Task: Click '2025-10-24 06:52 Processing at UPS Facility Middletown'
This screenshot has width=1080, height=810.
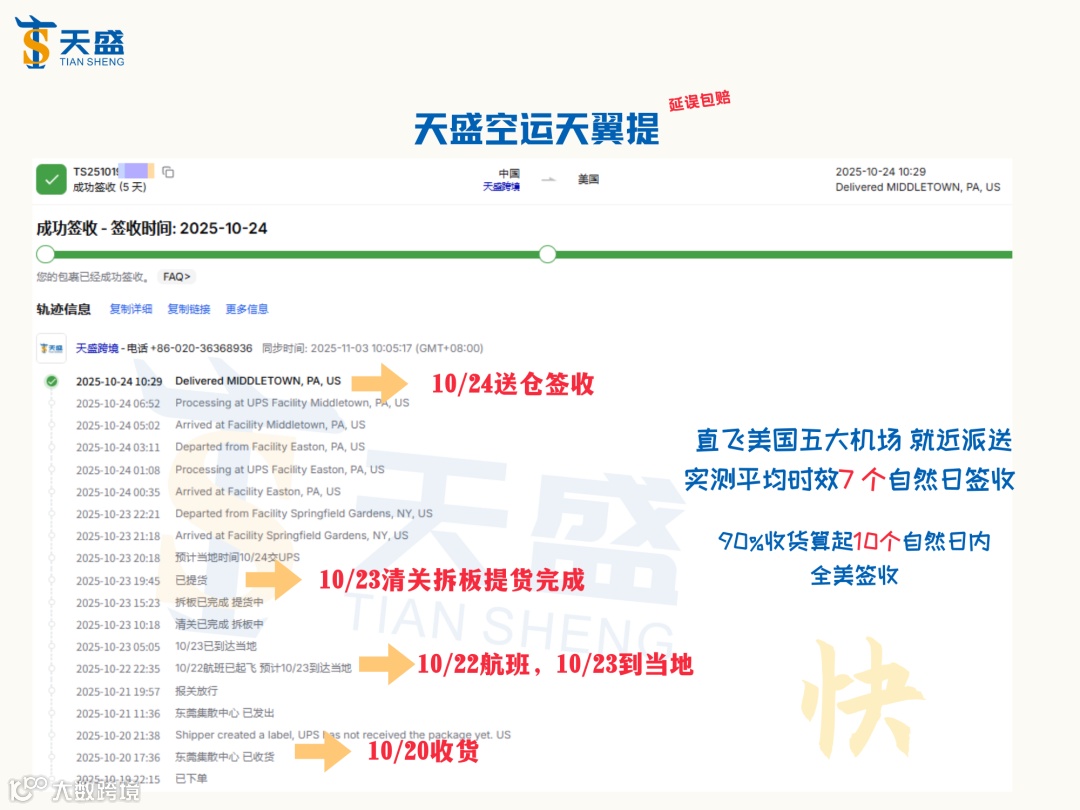Action: click(x=242, y=403)
